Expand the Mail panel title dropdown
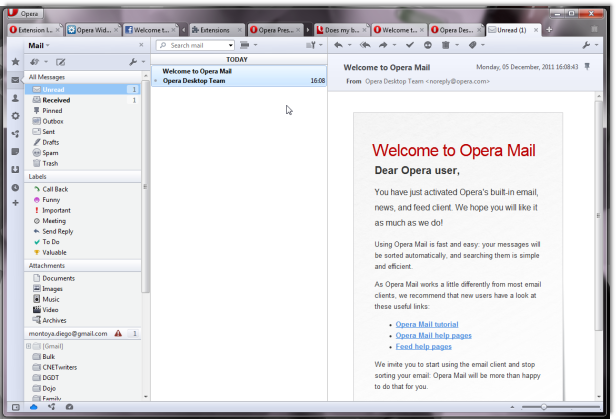Image resolution: width=616 pixels, height=419 pixels. pos(48,46)
